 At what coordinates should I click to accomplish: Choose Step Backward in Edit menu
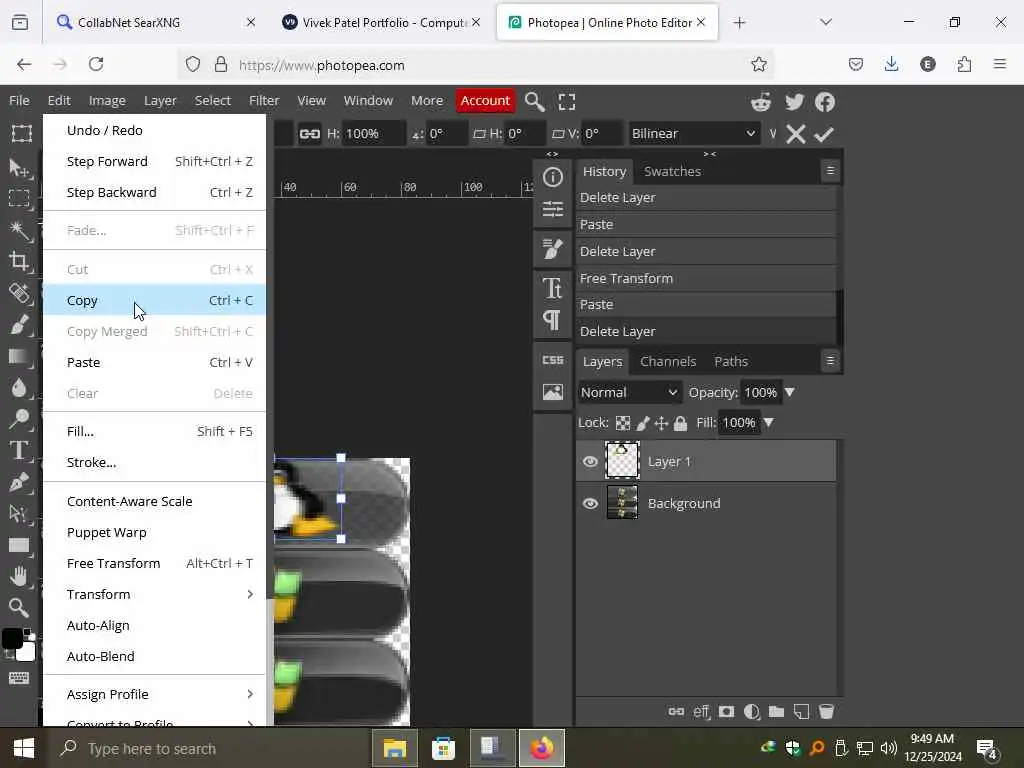click(x=155, y=192)
